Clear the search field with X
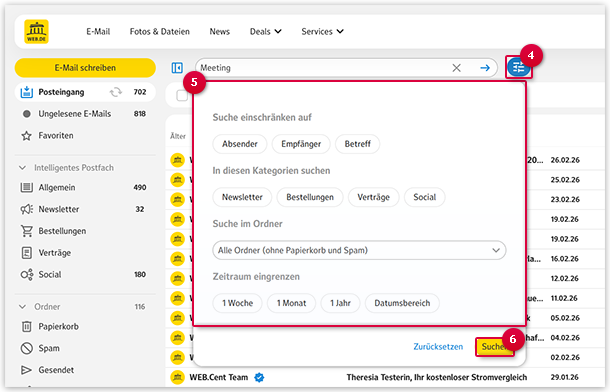 (456, 68)
